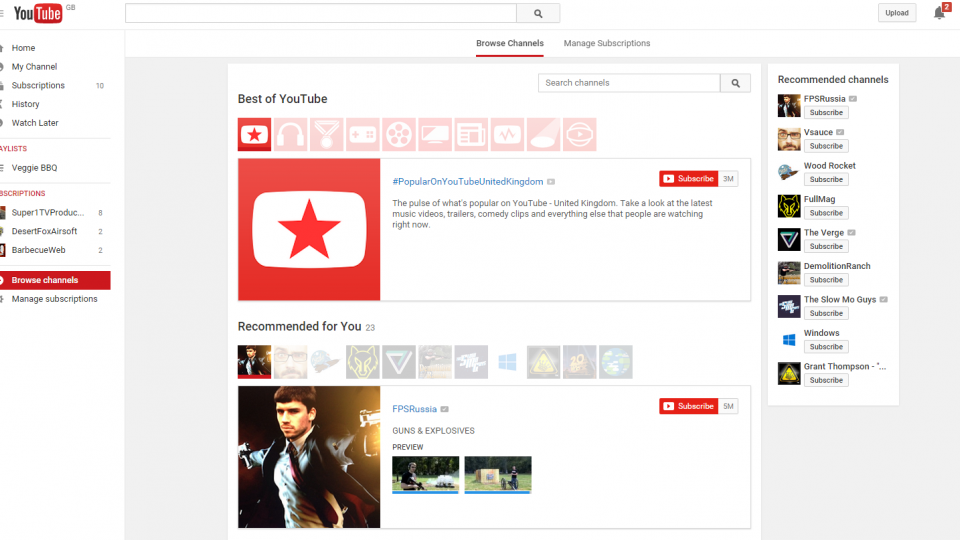The height and width of the screenshot is (540, 960).
Task: Open FPSRussia channel link in main card
Action: (414, 409)
